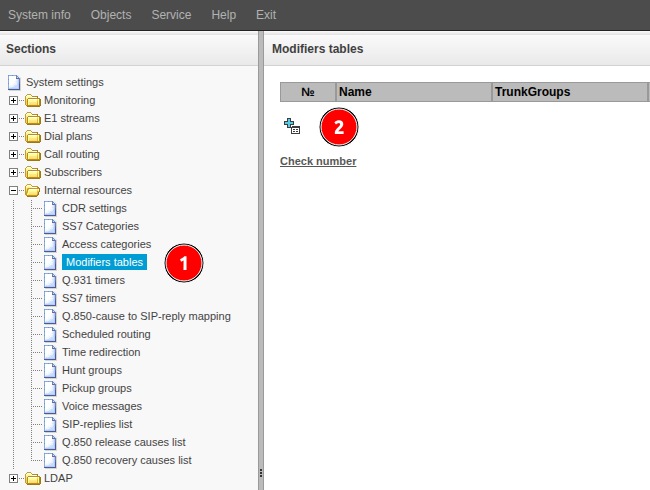Open the Objects menu
Screen dimensions: 650x490
click(x=111, y=15)
